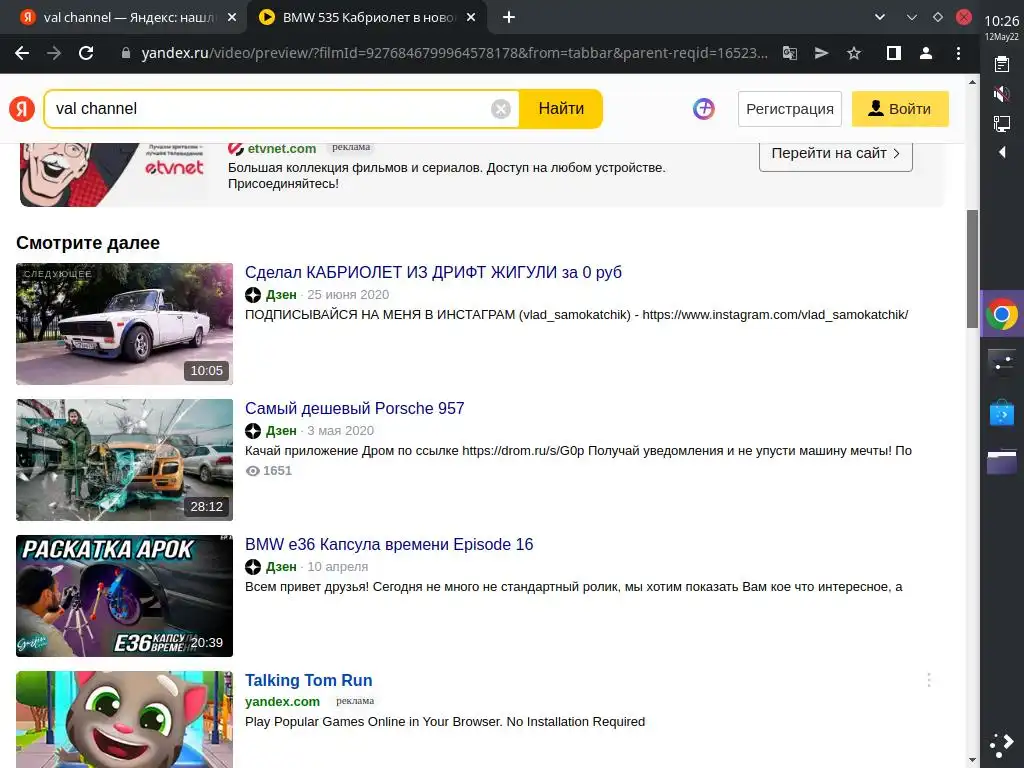This screenshot has height=768, width=1024.
Task: Click the Регистрация button
Action: point(790,109)
